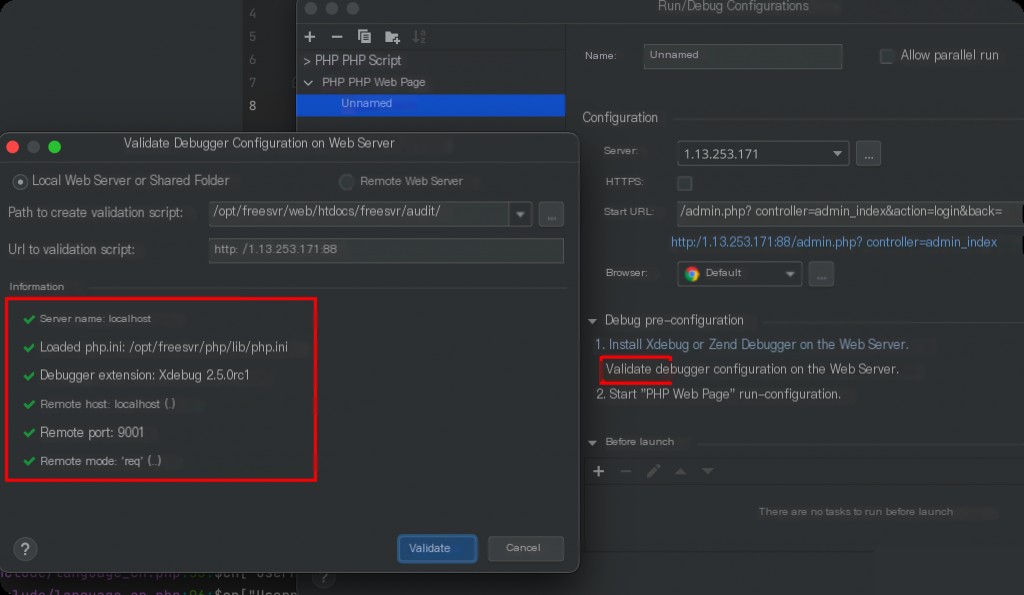
Task: Open help in validation dialog
Action: tap(25, 549)
